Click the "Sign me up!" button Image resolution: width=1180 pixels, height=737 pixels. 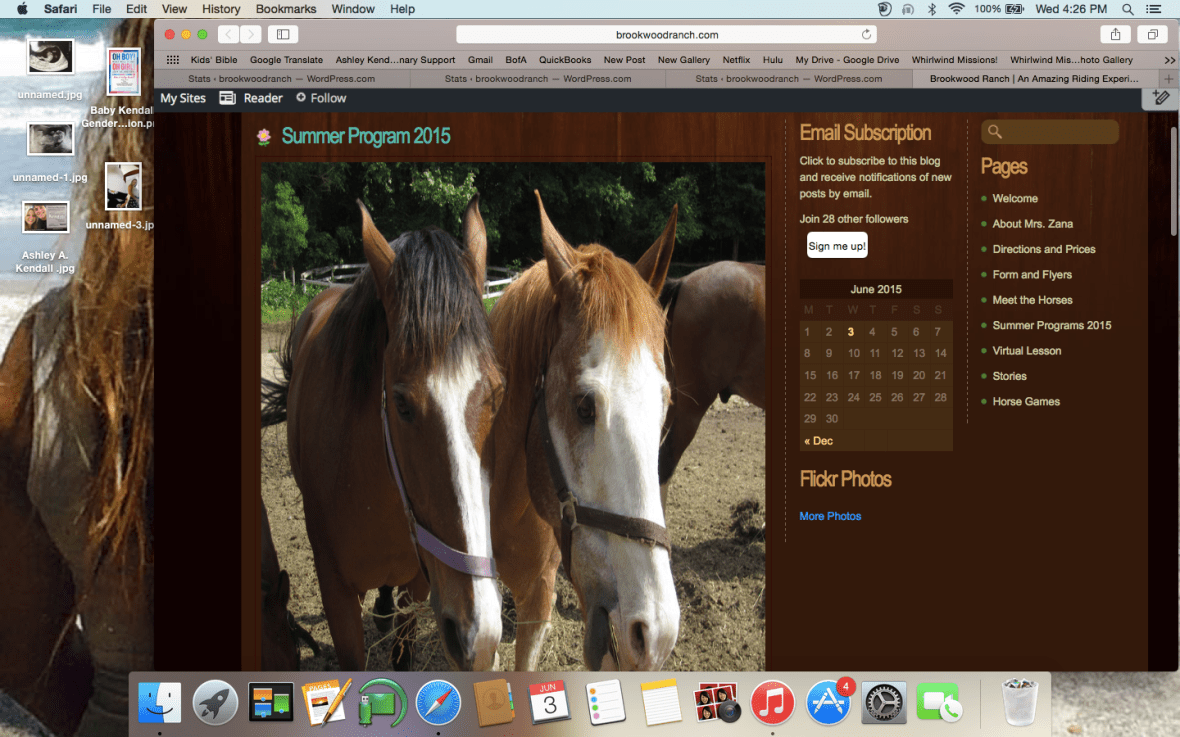(837, 245)
